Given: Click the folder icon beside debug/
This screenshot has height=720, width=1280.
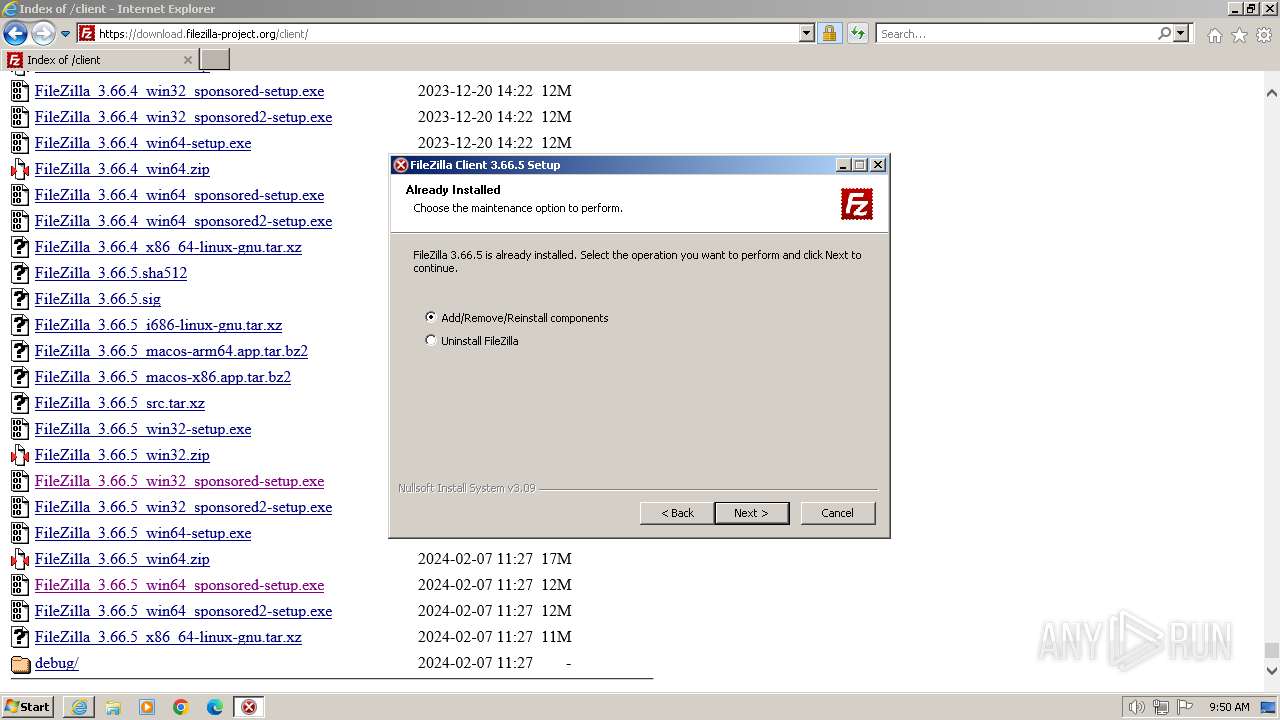Looking at the screenshot, I should click(20, 664).
